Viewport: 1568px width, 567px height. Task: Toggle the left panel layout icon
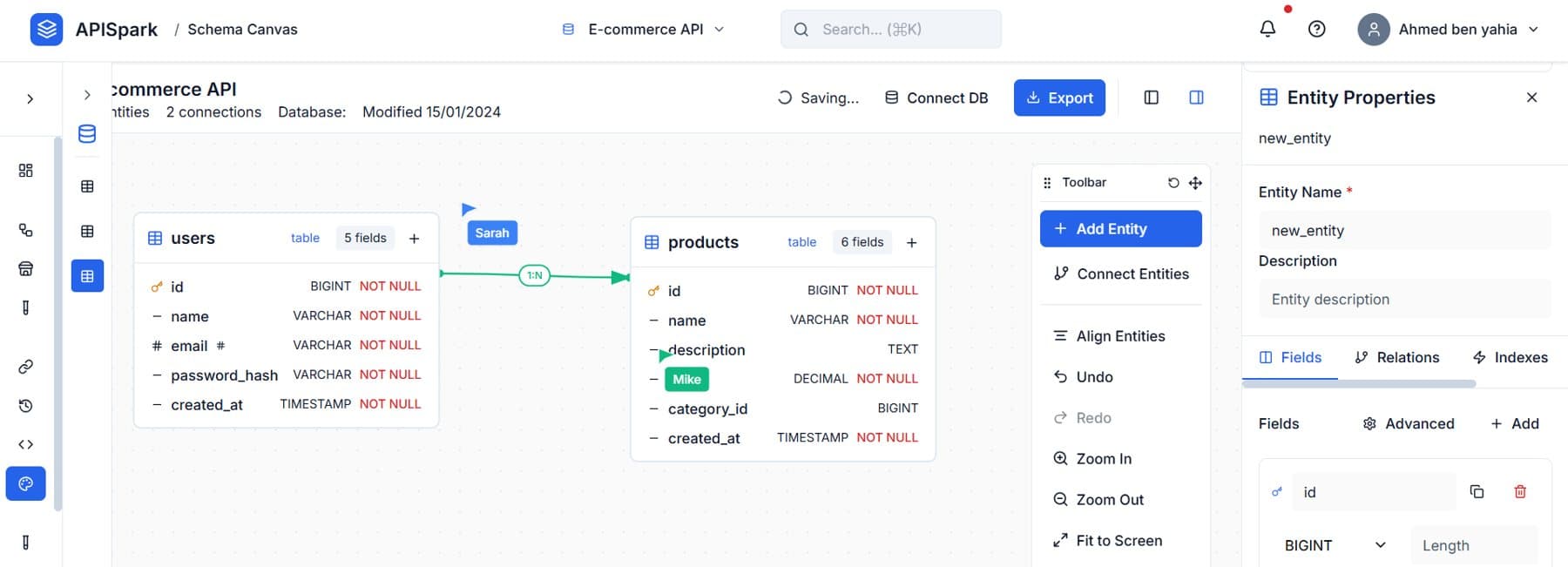click(1151, 98)
